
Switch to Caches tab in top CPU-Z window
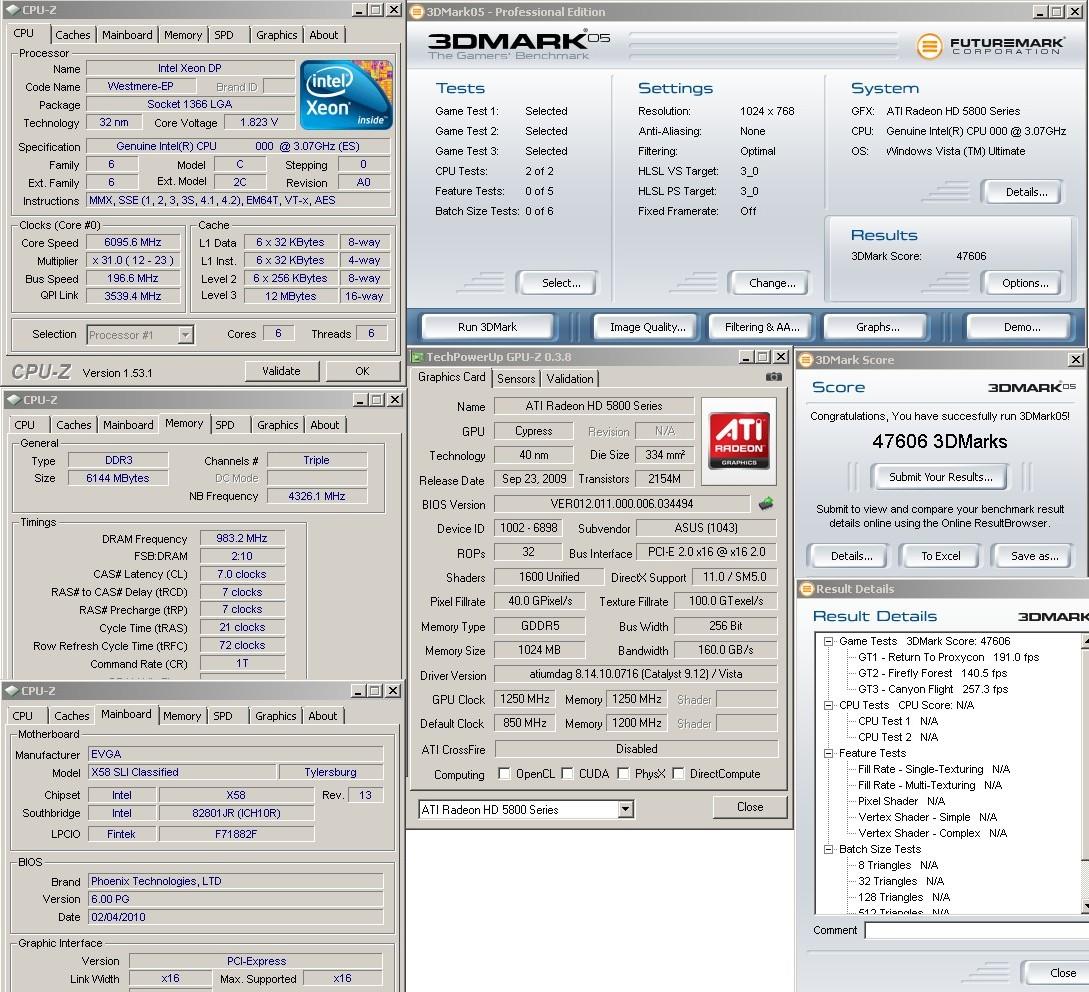[73, 35]
